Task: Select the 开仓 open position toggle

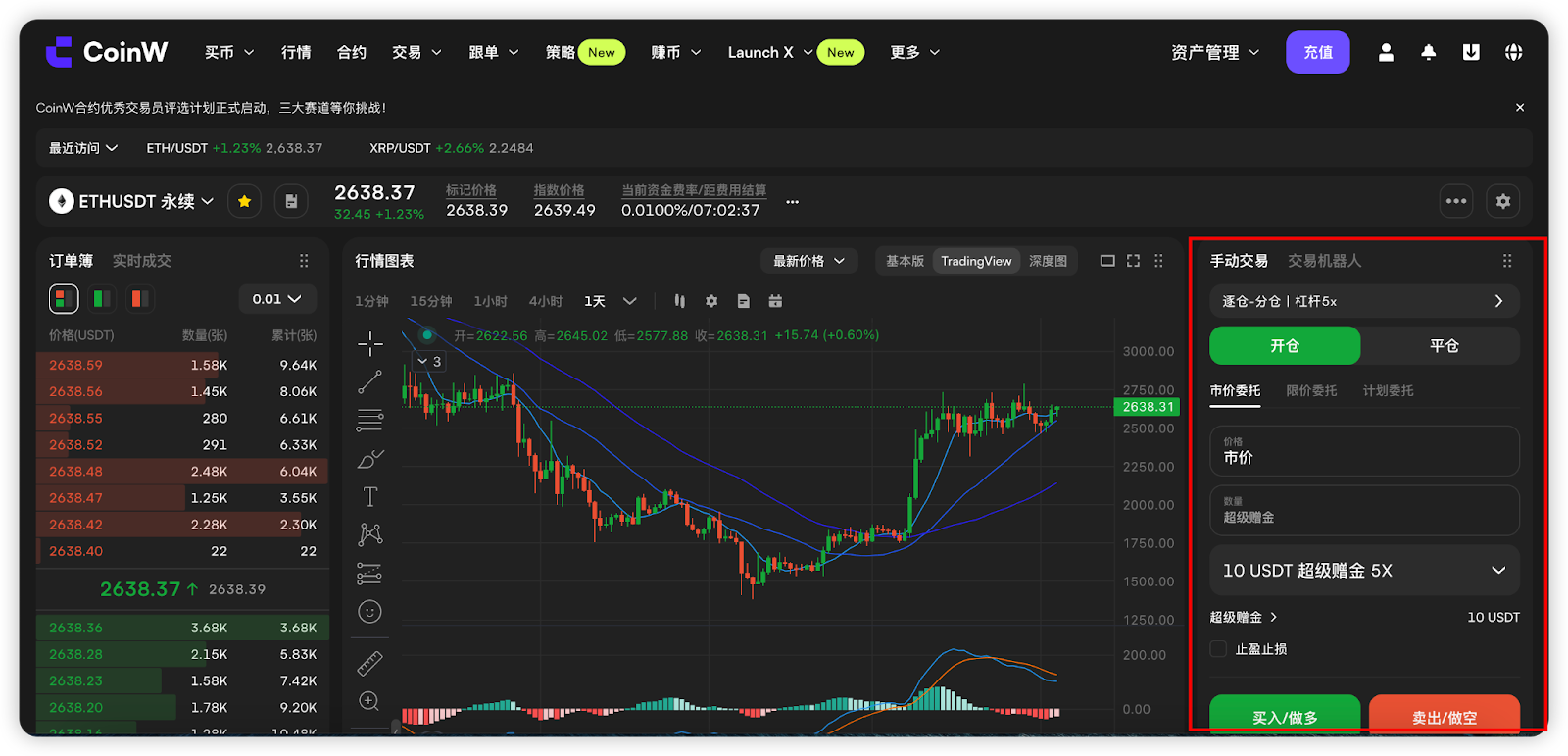Action: (1285, 345)
